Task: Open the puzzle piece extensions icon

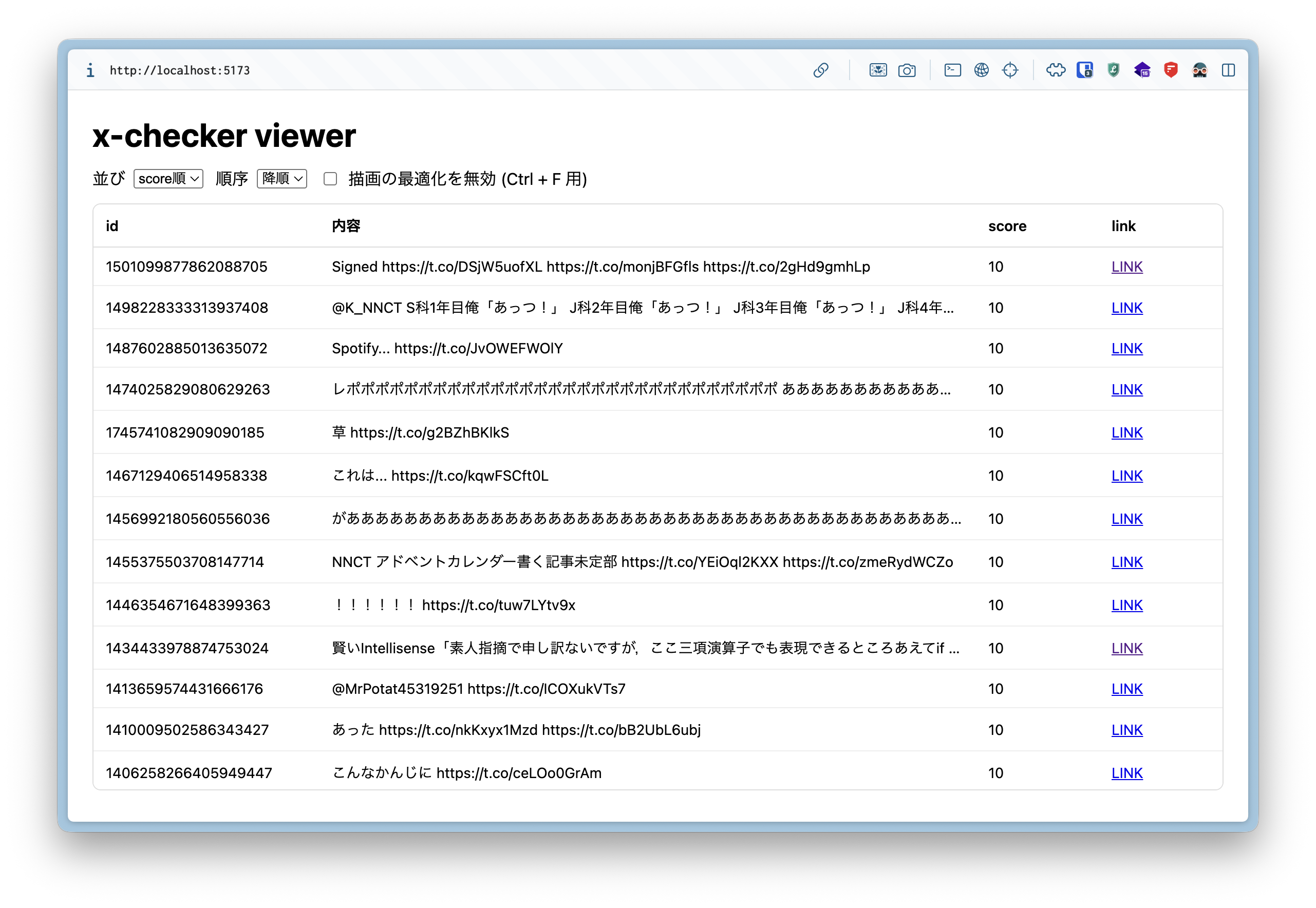Action: [1056, 70]
